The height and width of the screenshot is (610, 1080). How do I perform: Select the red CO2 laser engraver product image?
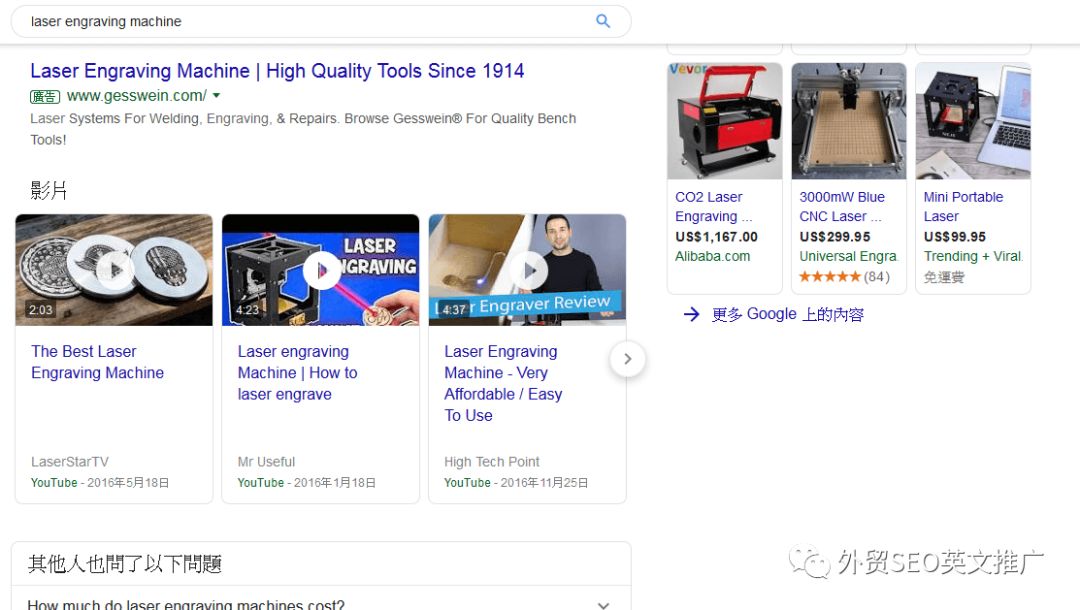pos(724,122)
